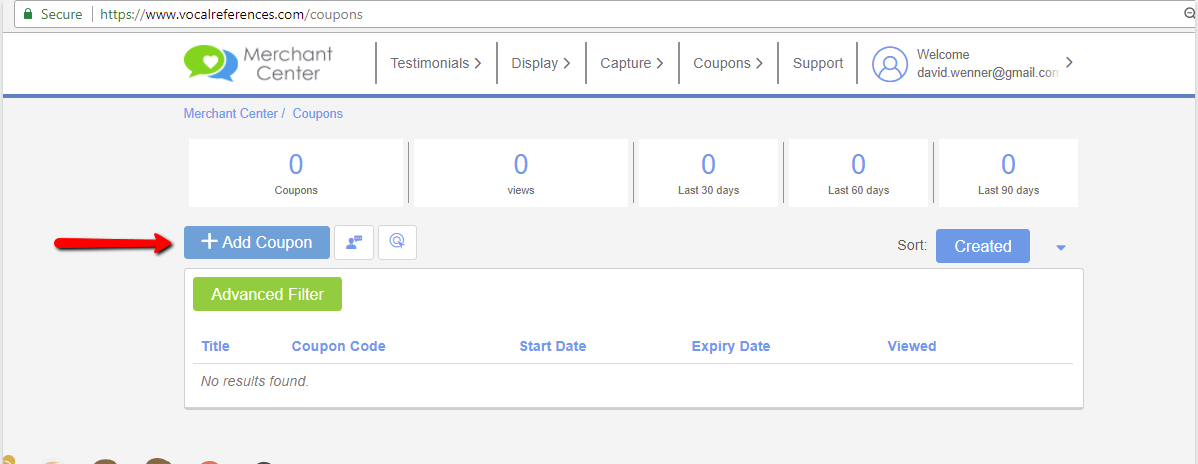
Task: Open the Display menu
Action: (541, 63)
